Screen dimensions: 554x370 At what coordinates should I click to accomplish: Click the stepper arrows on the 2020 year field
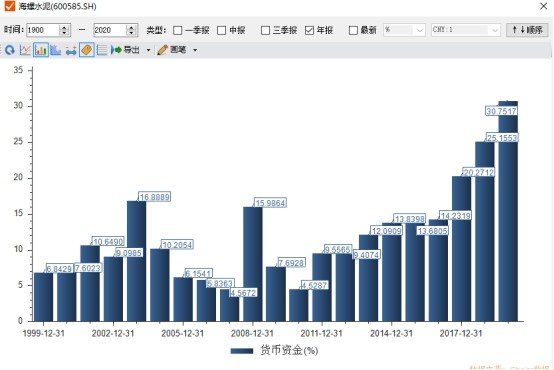tap(131, 30)
